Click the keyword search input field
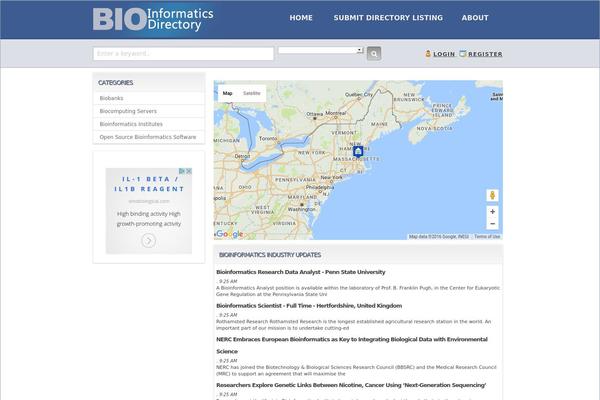Viewport: 600px width, 400px height. click(183, 54)
